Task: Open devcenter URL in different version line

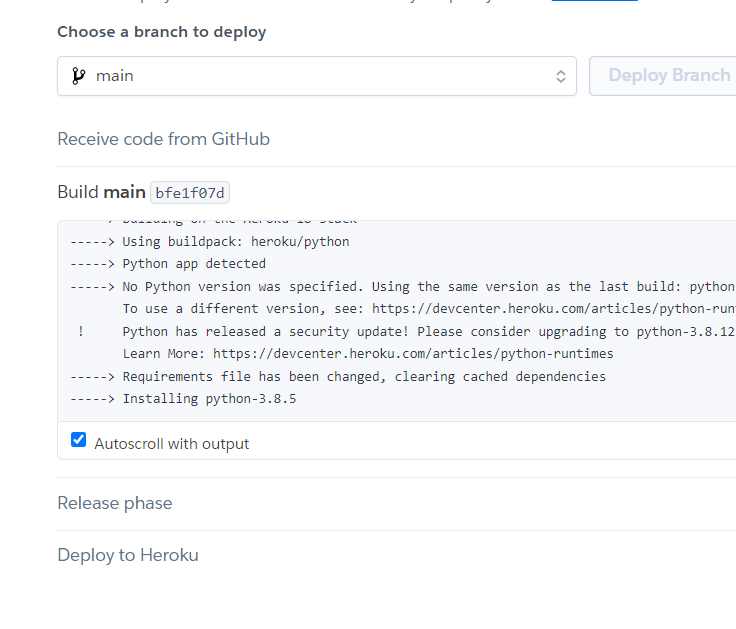Action: click(x=554, y=309)
